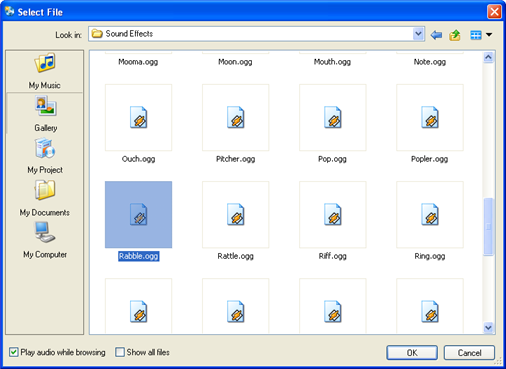Go back to the previous folder
The width and height of the screenshot is (506, 369).
coord(436,35)
